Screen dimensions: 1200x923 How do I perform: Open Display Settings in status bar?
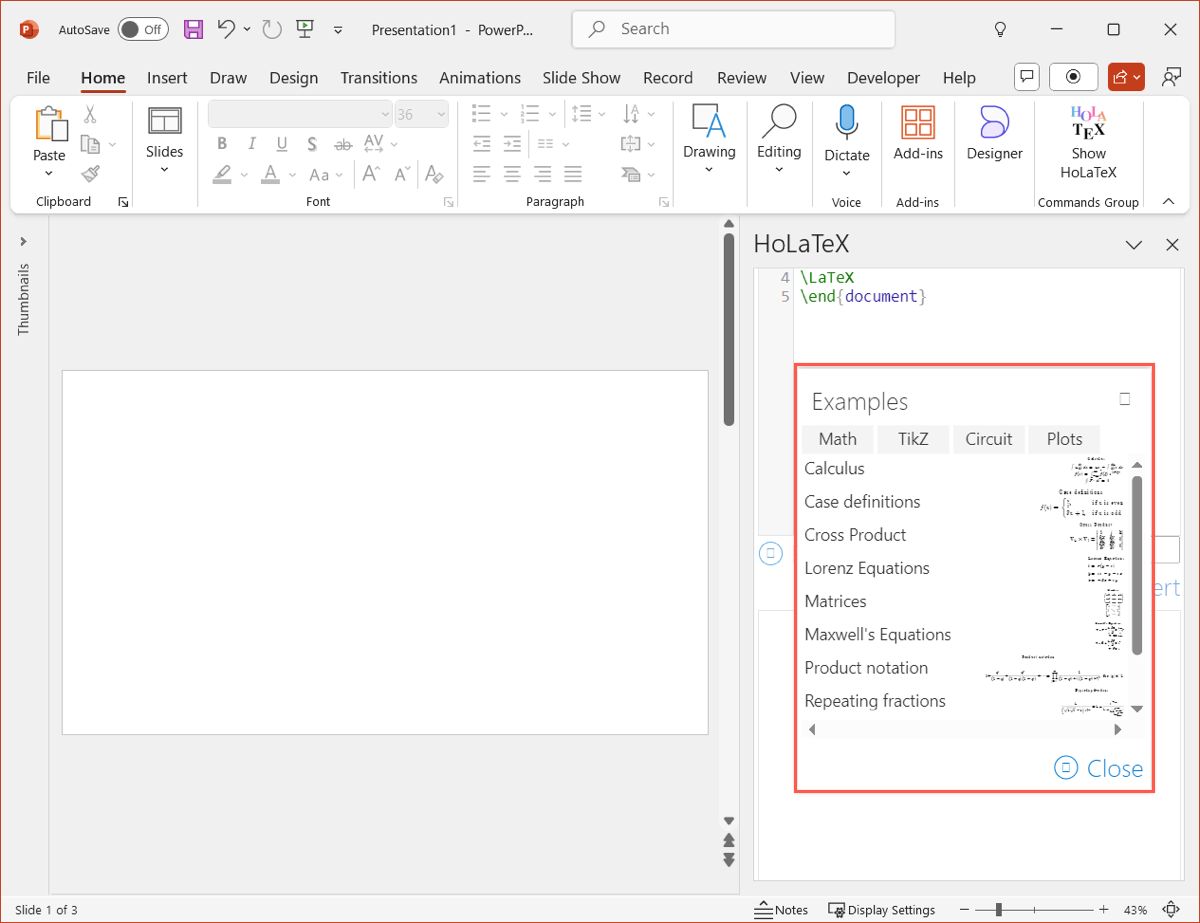tap(881, 910)
